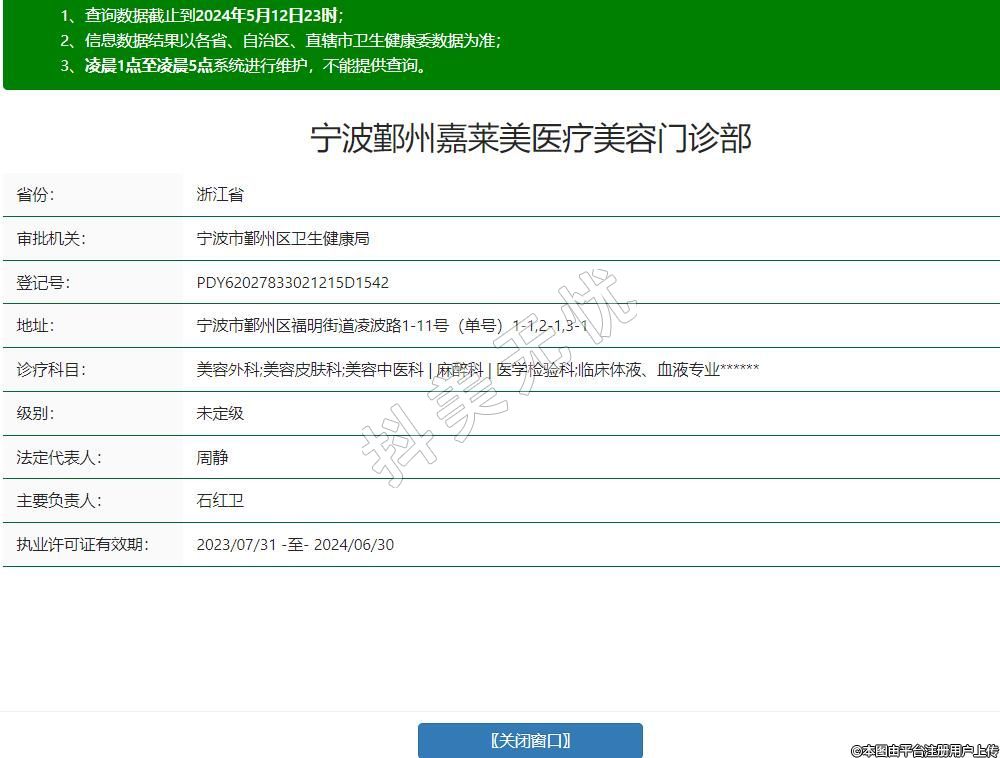This screenshot has width=1000, height=758.
Task: Click the 执业许可证有效期 label
Action: 82,544
